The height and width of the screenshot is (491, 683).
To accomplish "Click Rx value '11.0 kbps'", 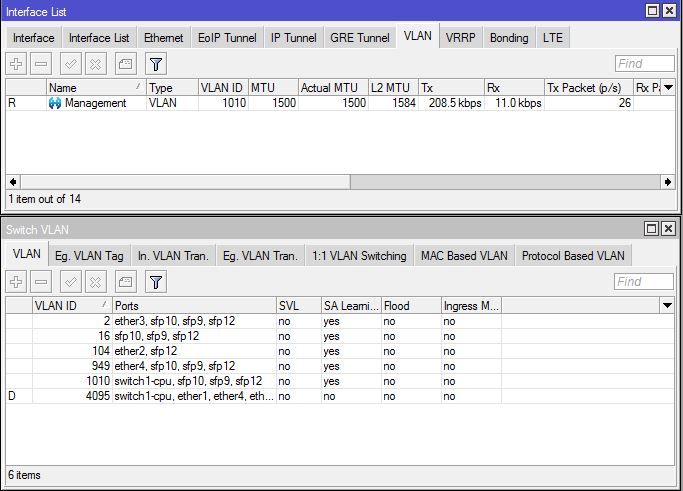I will tap(518, 103).
